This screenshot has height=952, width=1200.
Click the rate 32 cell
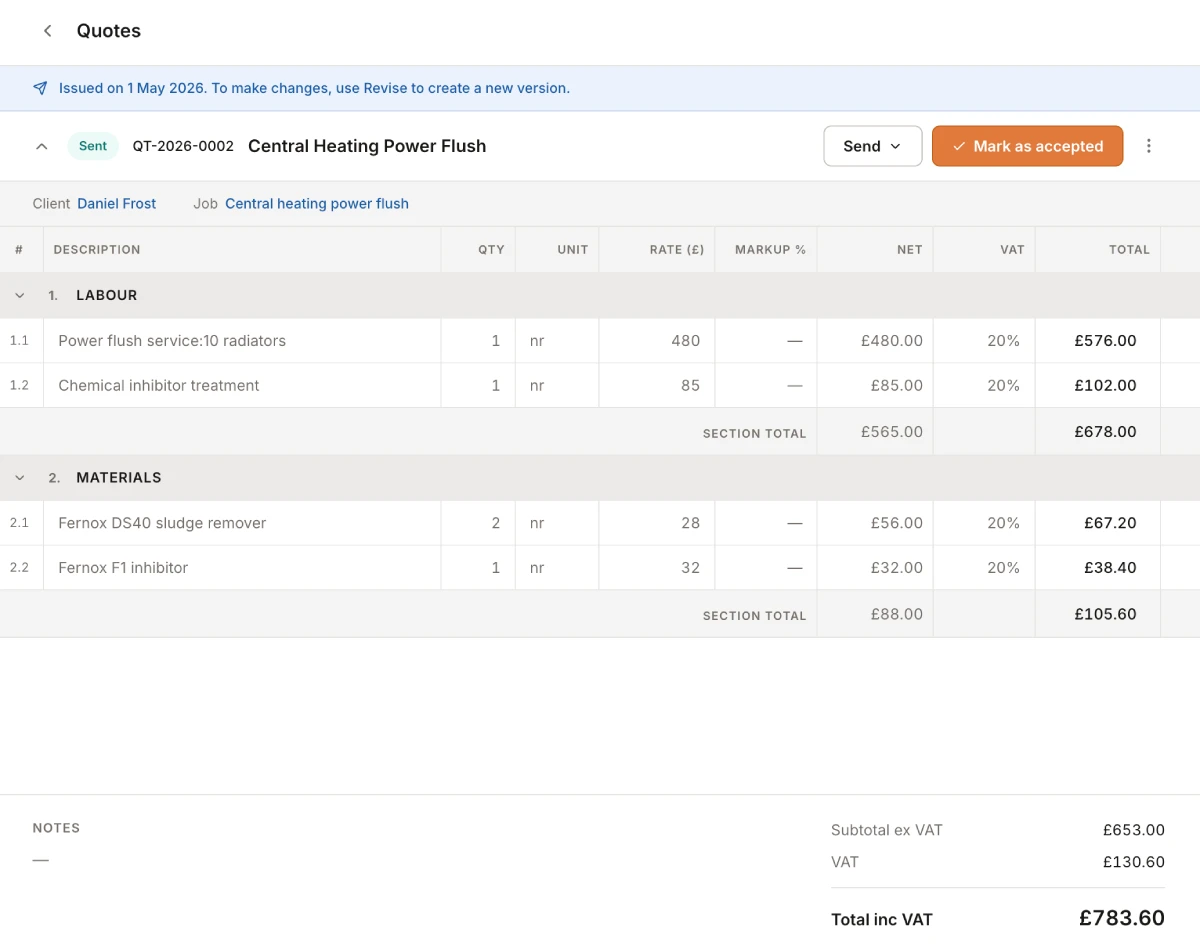point(658,567)
